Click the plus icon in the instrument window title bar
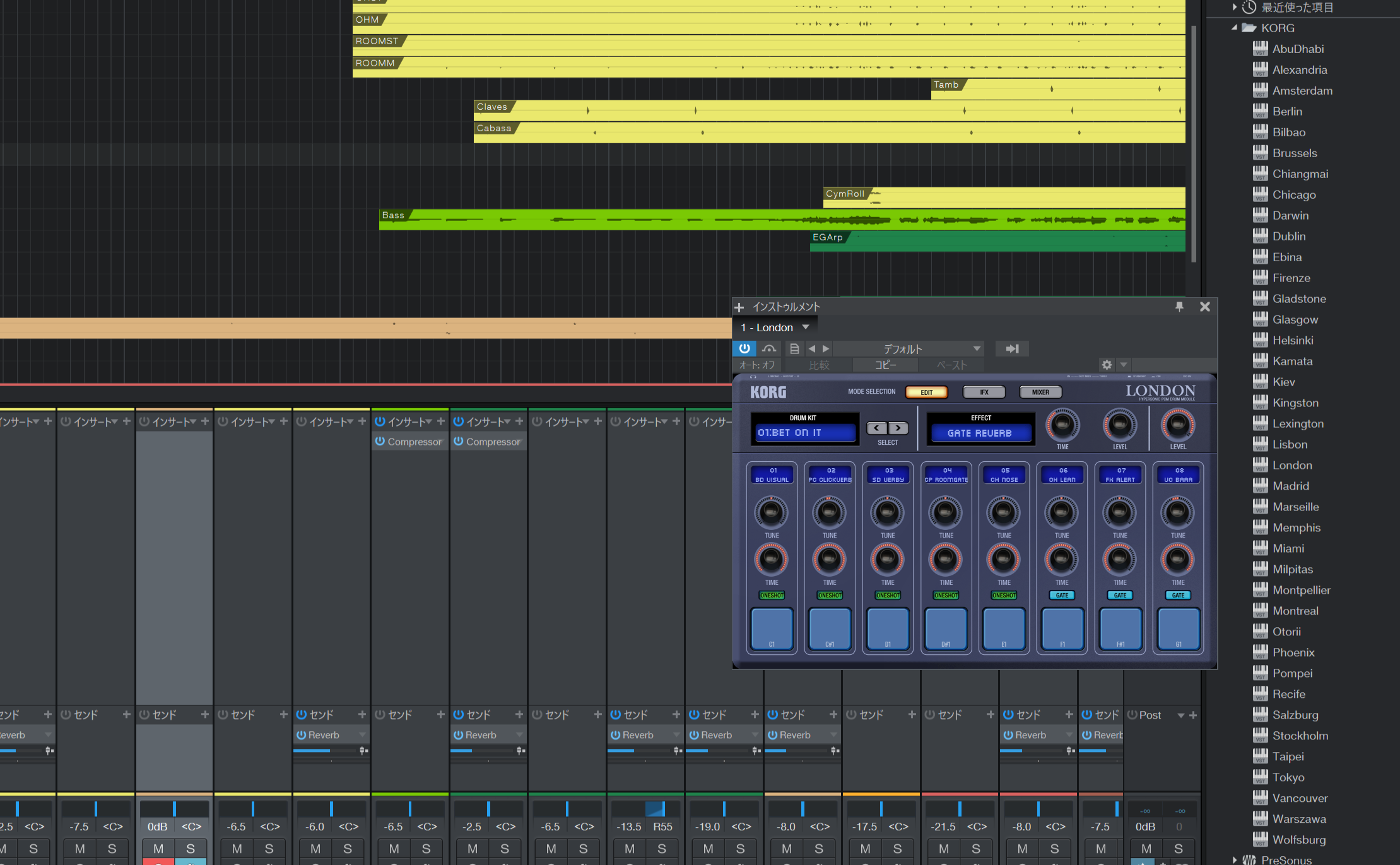Viewport: 1400px width, 865px height. click(x=739, y=307)
